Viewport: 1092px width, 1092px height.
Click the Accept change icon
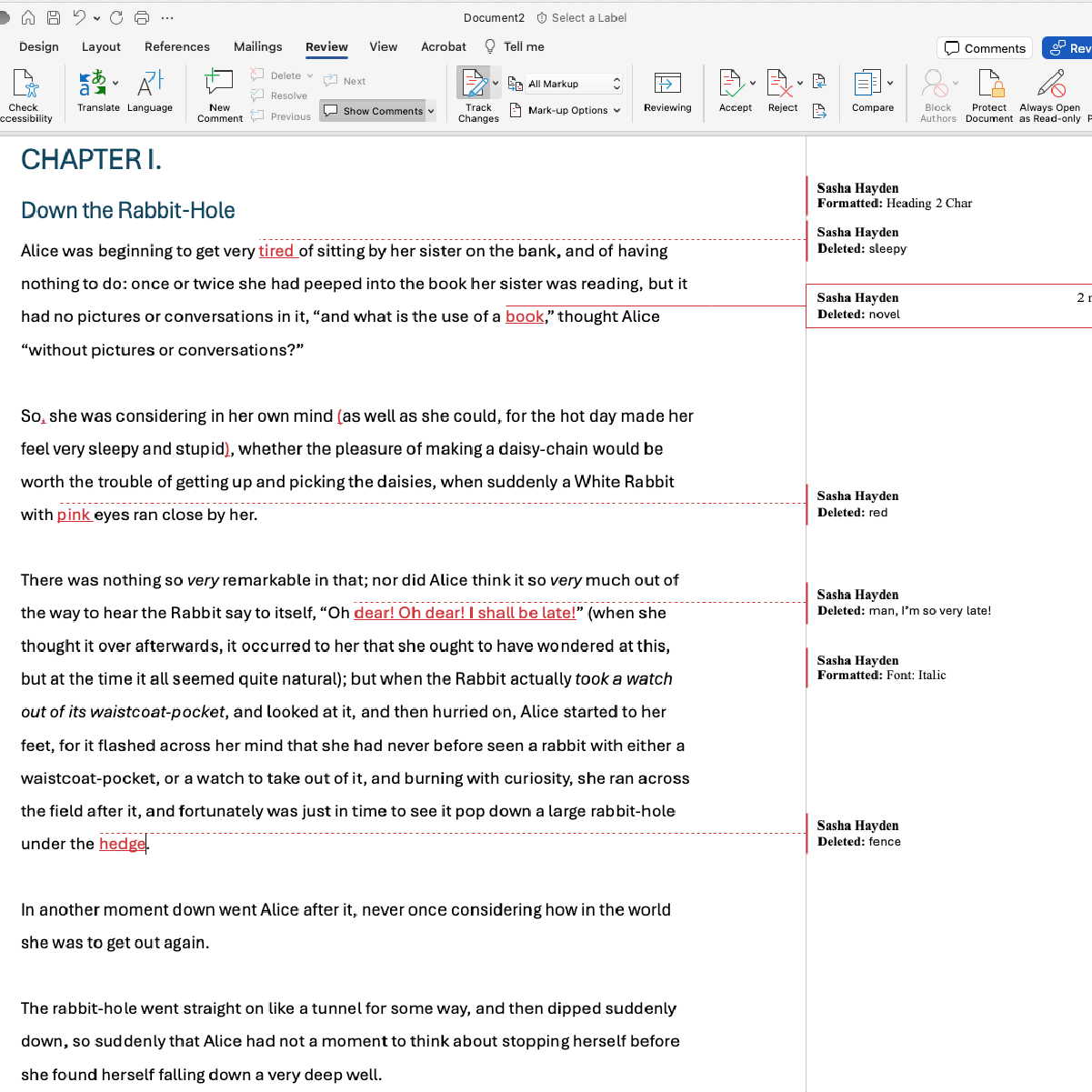pyautogui.click(x=731, y=85)
